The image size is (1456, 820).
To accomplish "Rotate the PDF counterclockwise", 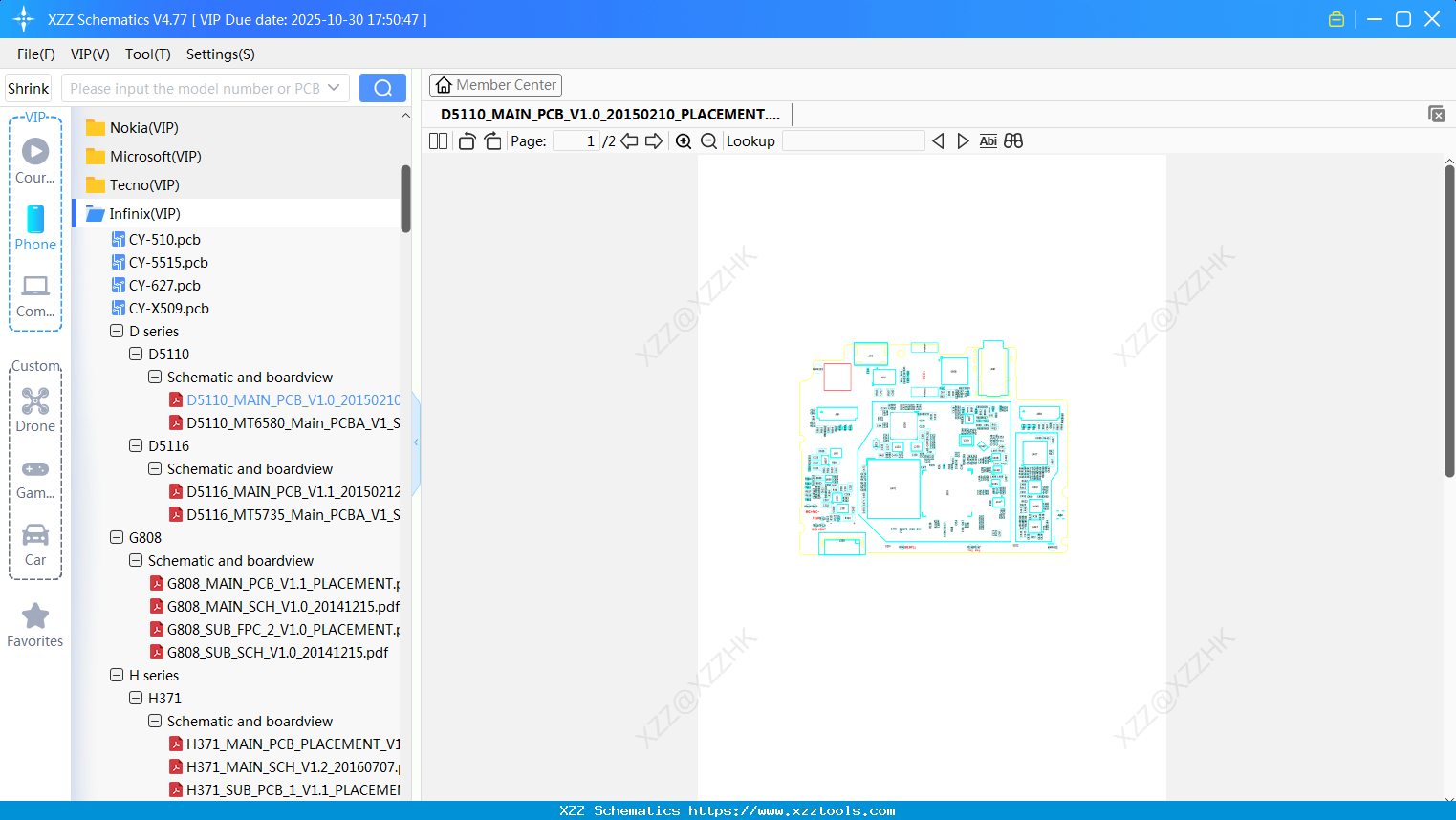I will coord(467,140).
